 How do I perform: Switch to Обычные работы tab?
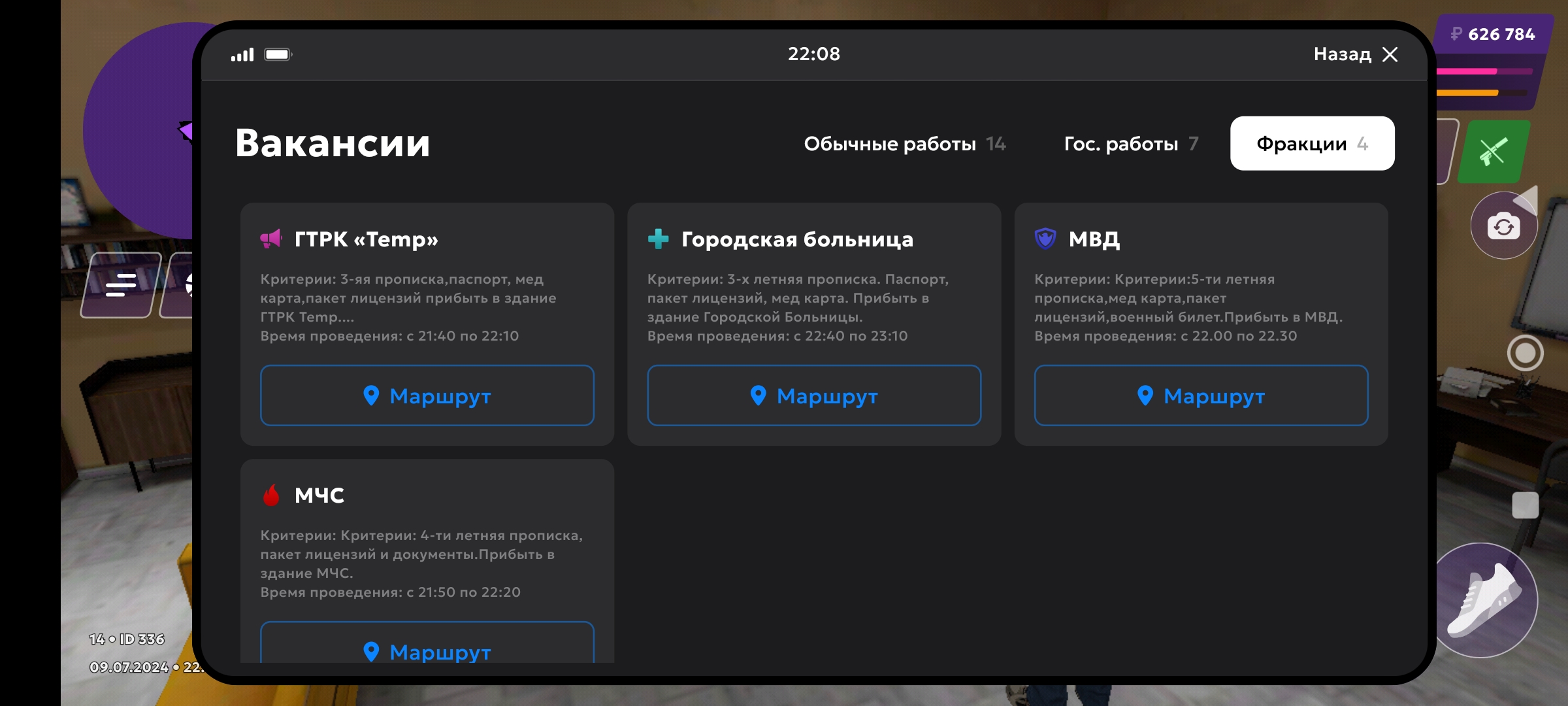tap(904, 144)
